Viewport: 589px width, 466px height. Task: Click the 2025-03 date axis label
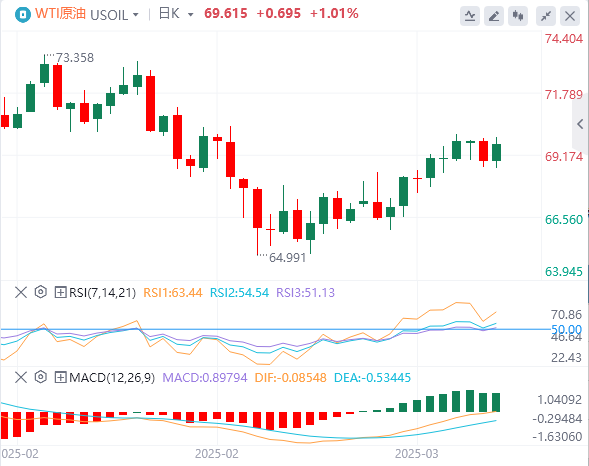click(417, 454)
